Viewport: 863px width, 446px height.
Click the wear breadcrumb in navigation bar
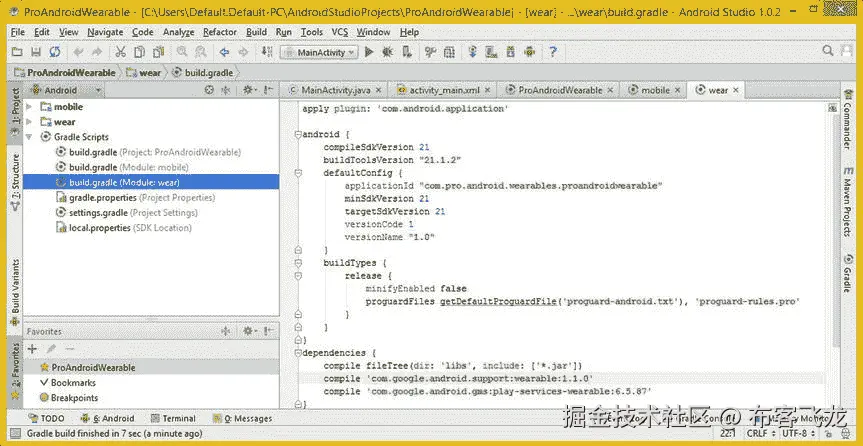tap(144, 73)
